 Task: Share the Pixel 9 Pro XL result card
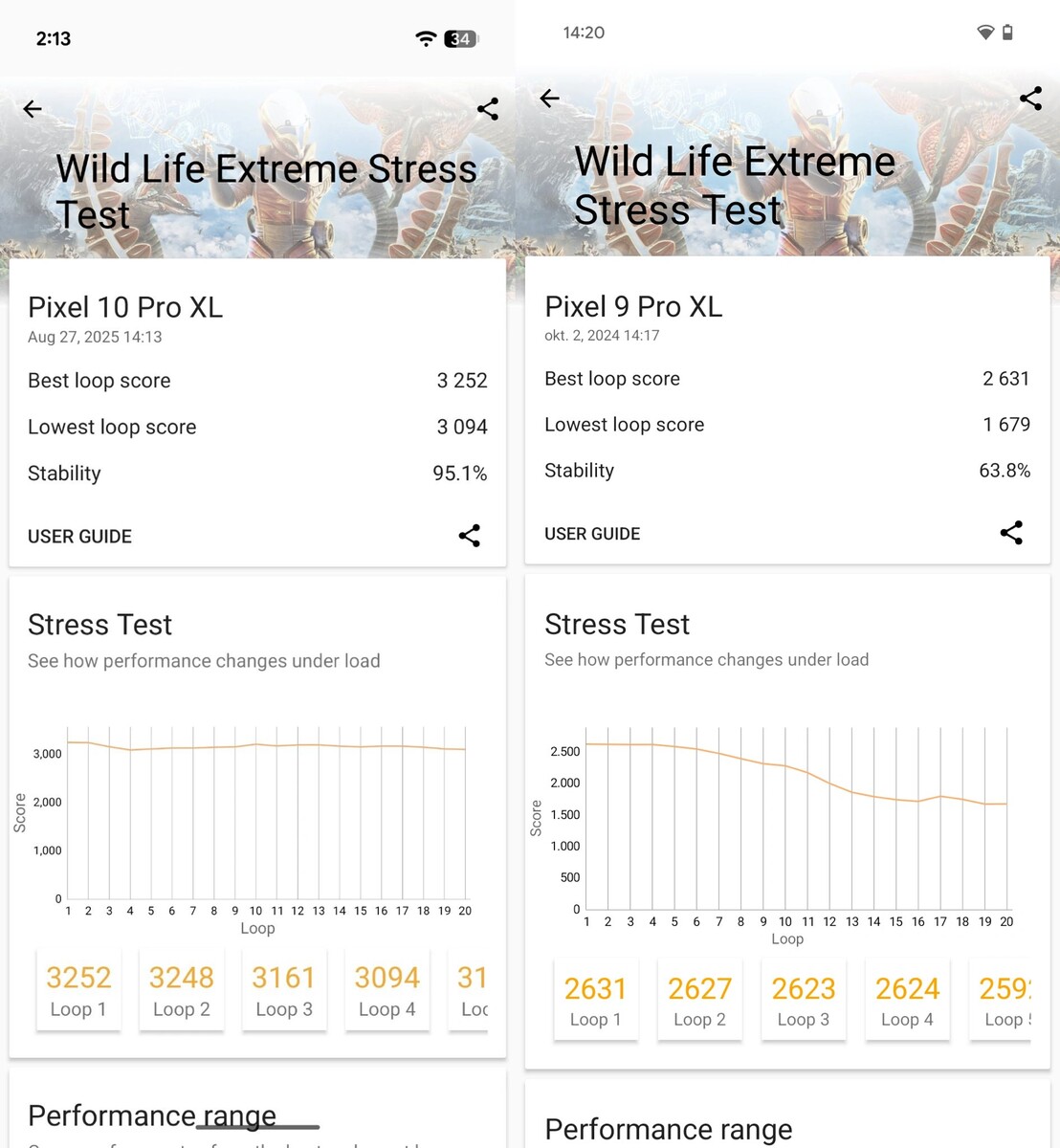1011,533
